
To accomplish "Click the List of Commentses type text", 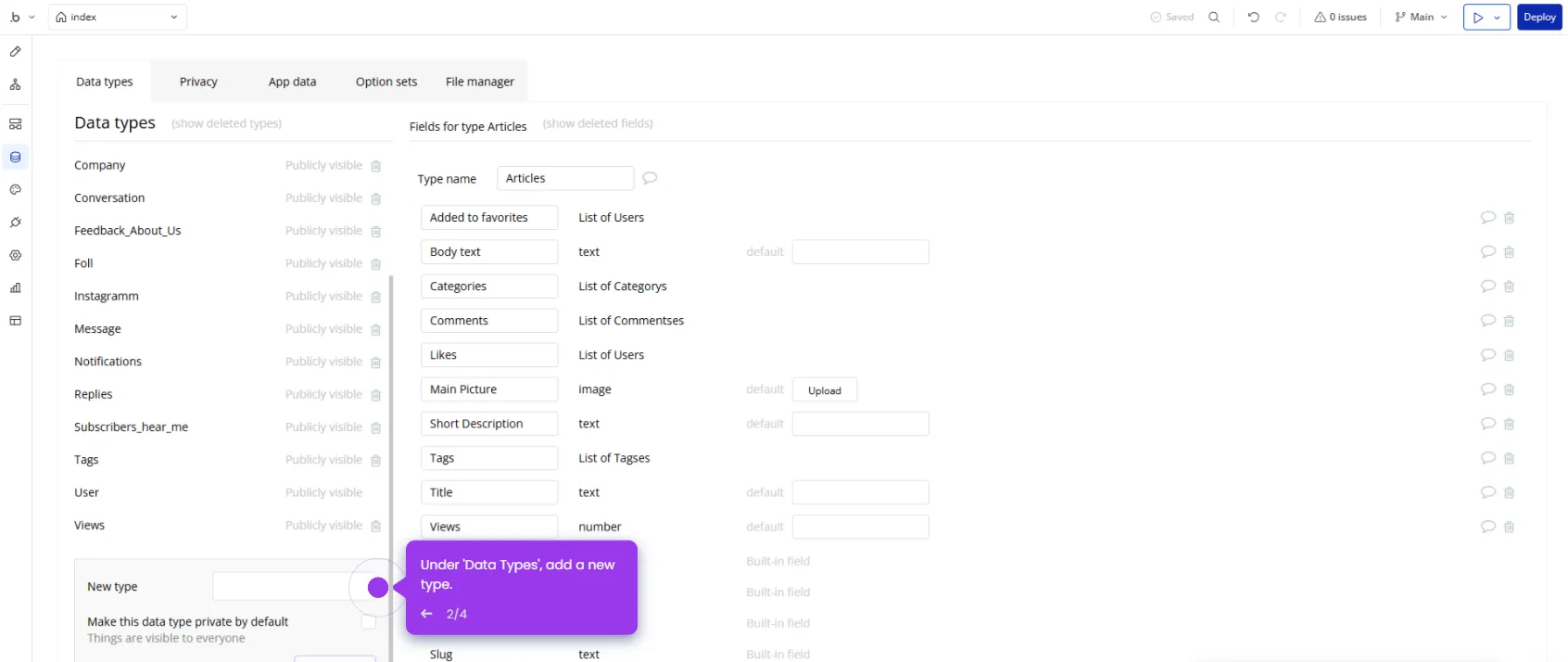I will (x=631, y=321).
